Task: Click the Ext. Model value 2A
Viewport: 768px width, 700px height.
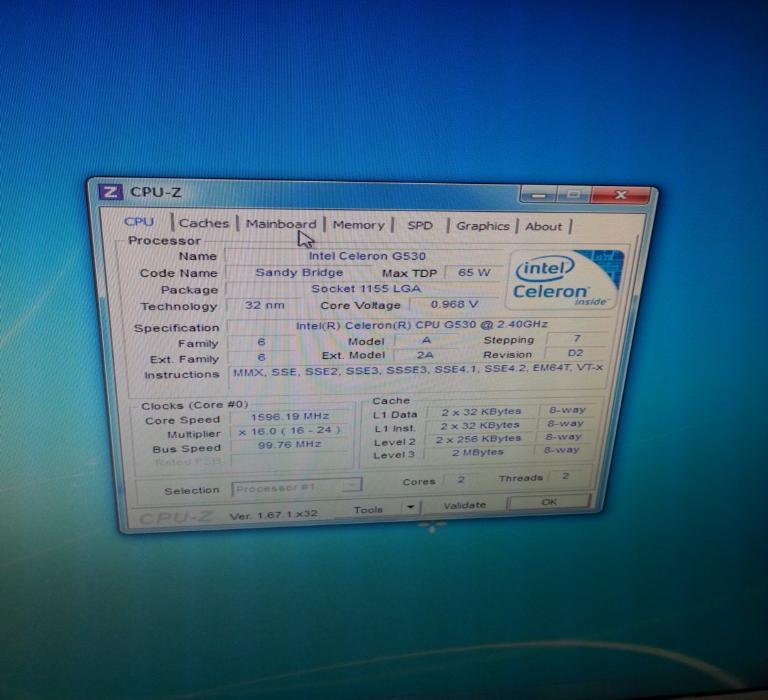Action: click(x=425, y=355)
